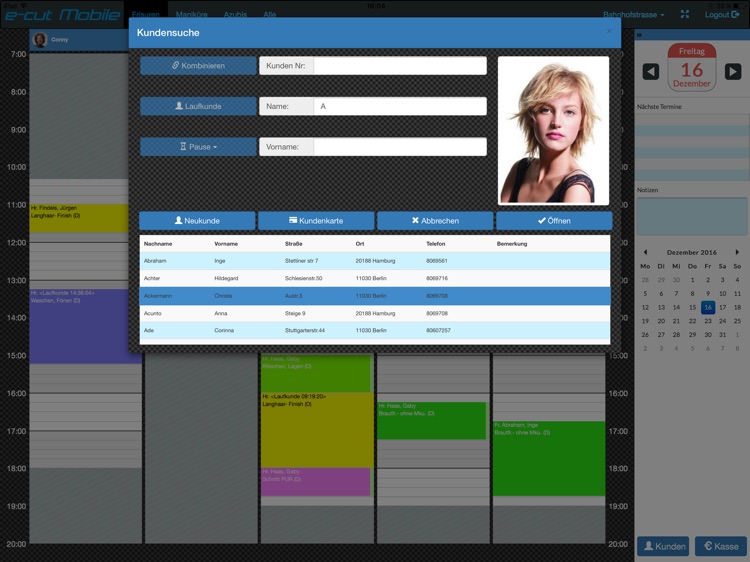Open the Laufkunde 09:19:20 Langhaar-Finish appointment
750x562 pixels.
coord(317,430)
